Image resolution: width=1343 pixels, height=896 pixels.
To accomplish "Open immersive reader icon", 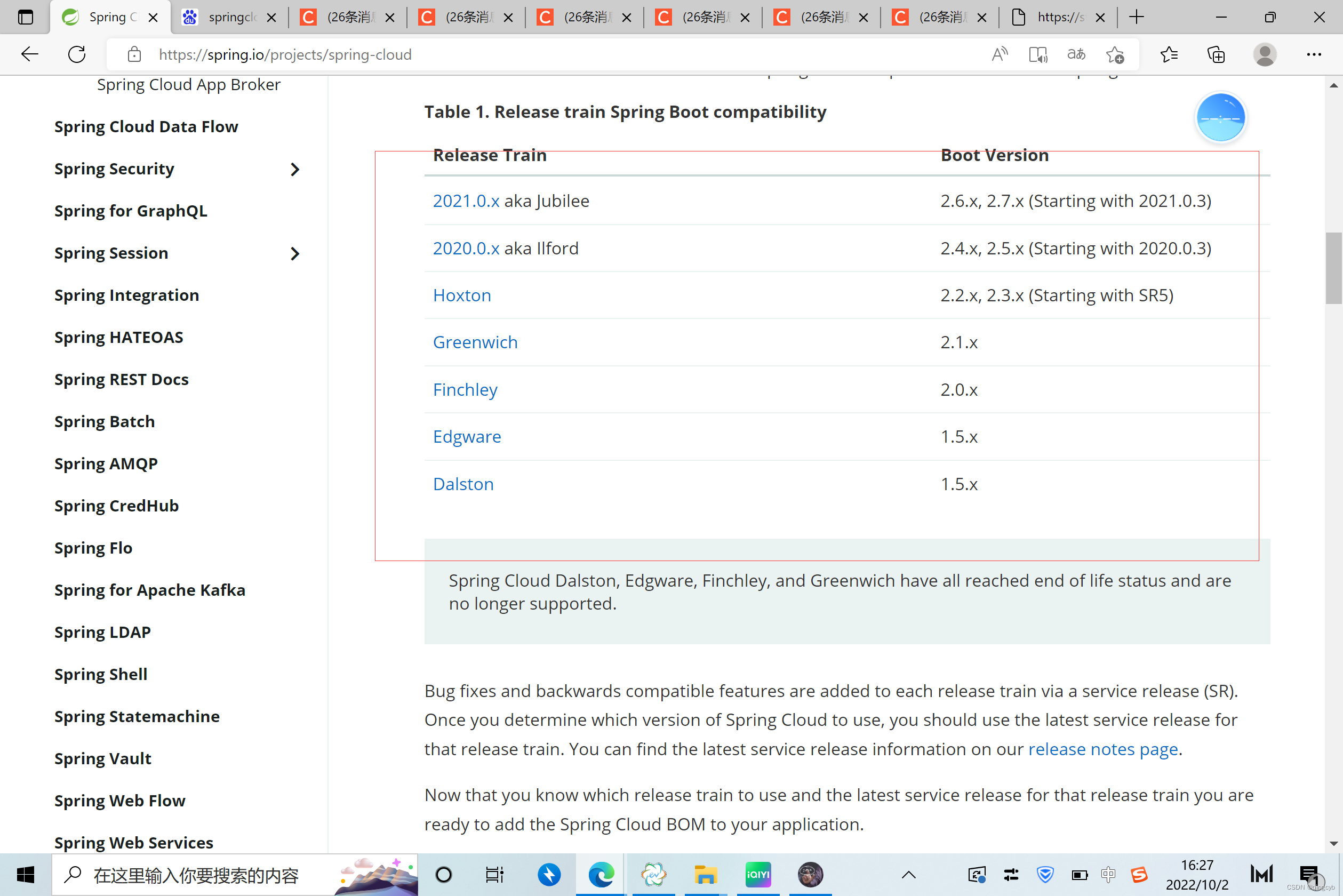I will click(x=1037, y=54).
